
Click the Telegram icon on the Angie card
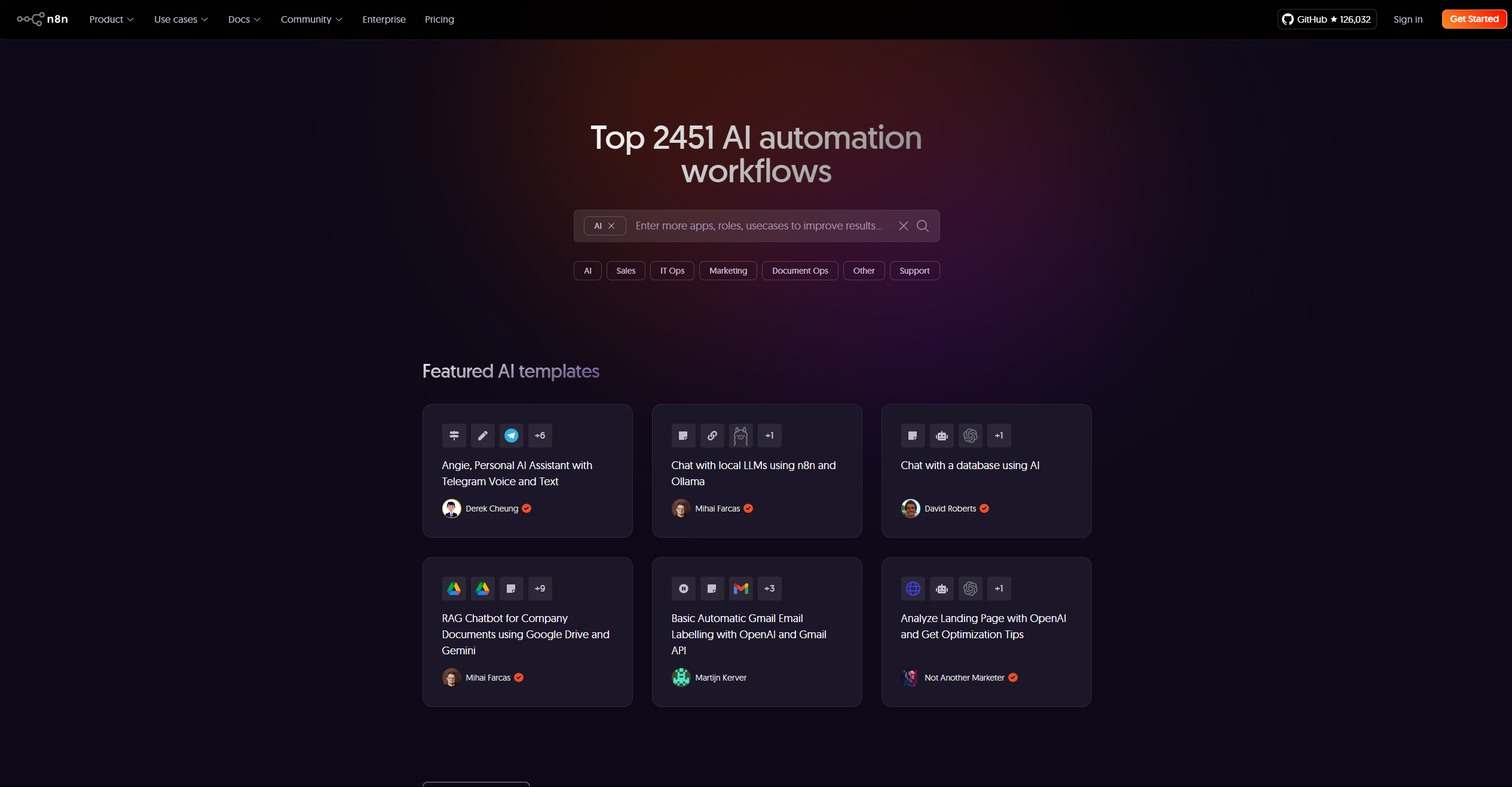pyautogui.click(x=512, y=436)
